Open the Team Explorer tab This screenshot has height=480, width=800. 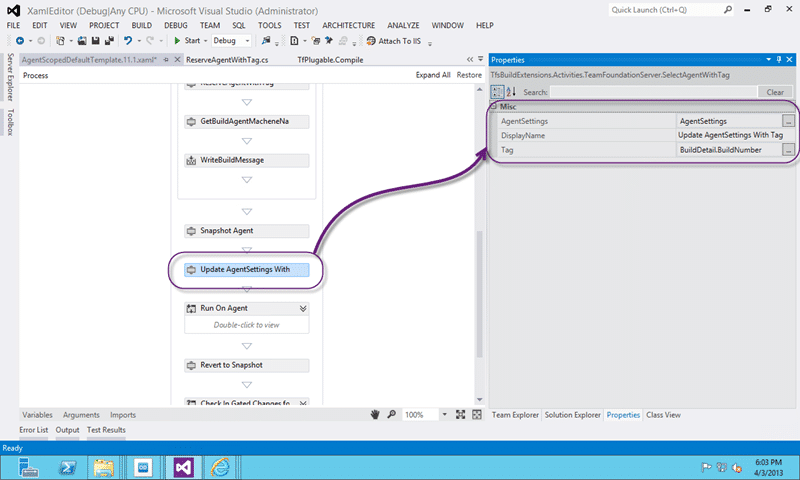point(515,415)
